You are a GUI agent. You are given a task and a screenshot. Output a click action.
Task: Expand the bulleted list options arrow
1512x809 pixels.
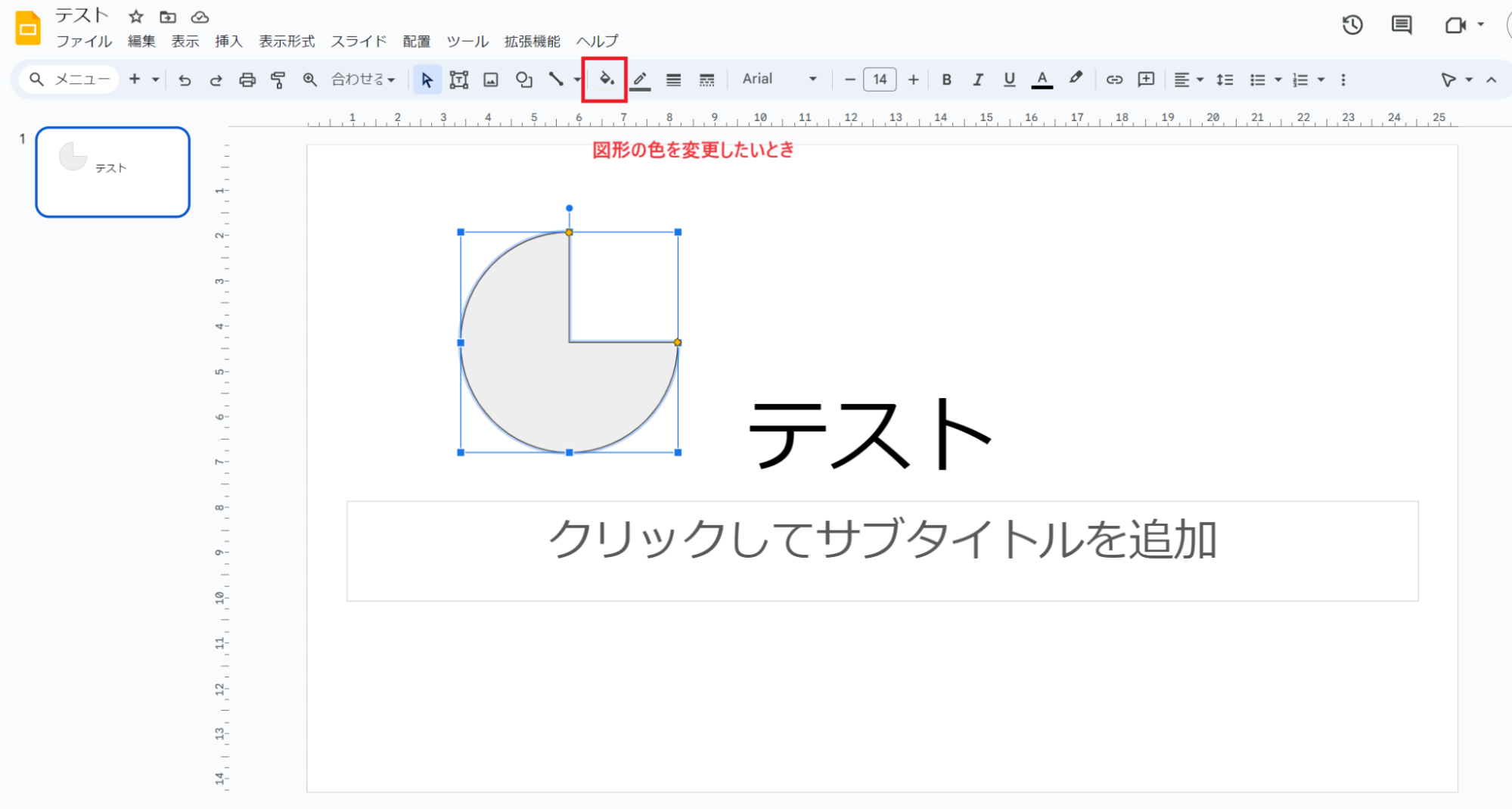(x=1278, y=79)
